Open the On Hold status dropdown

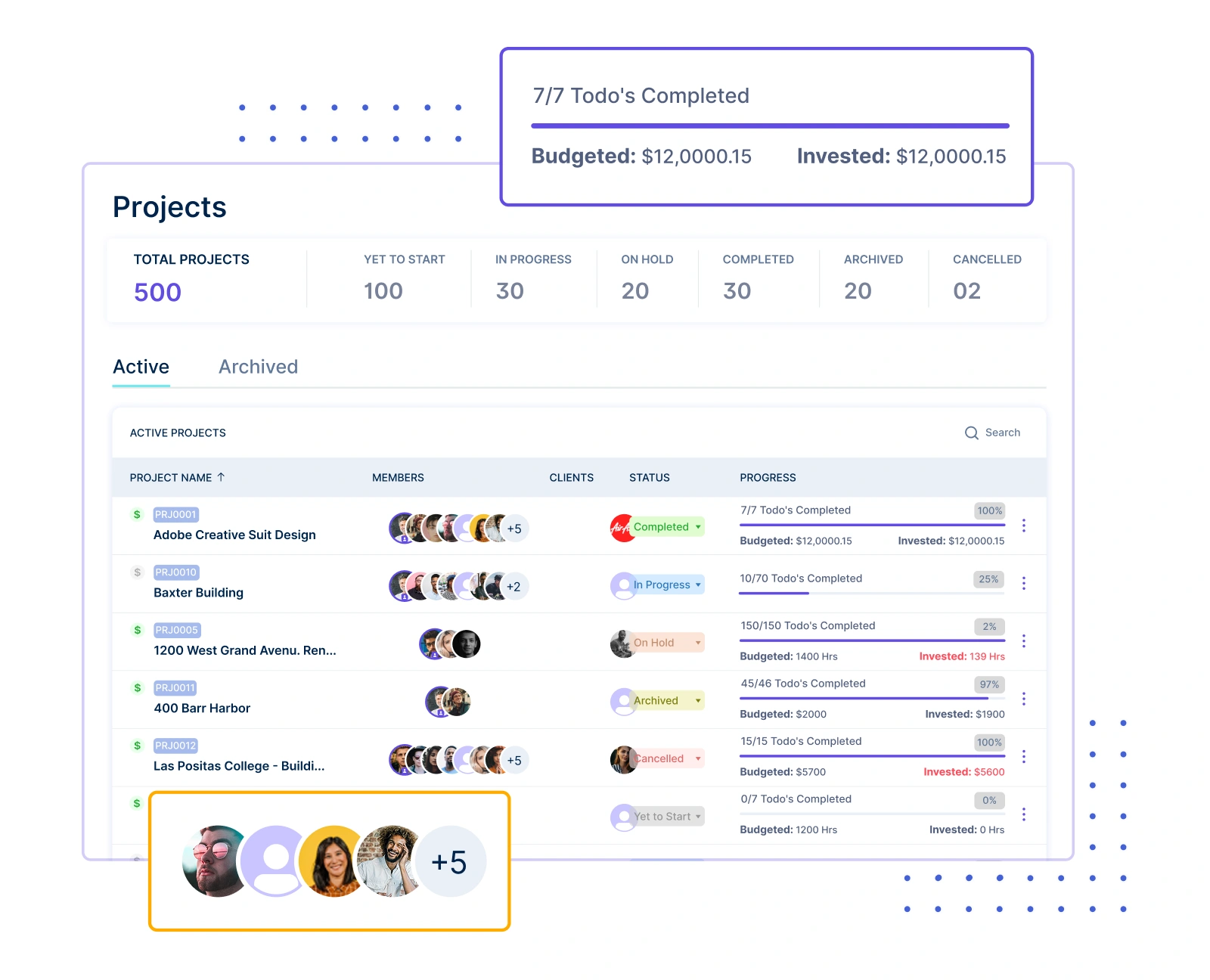pyautogui.click(x=697, y=643)
